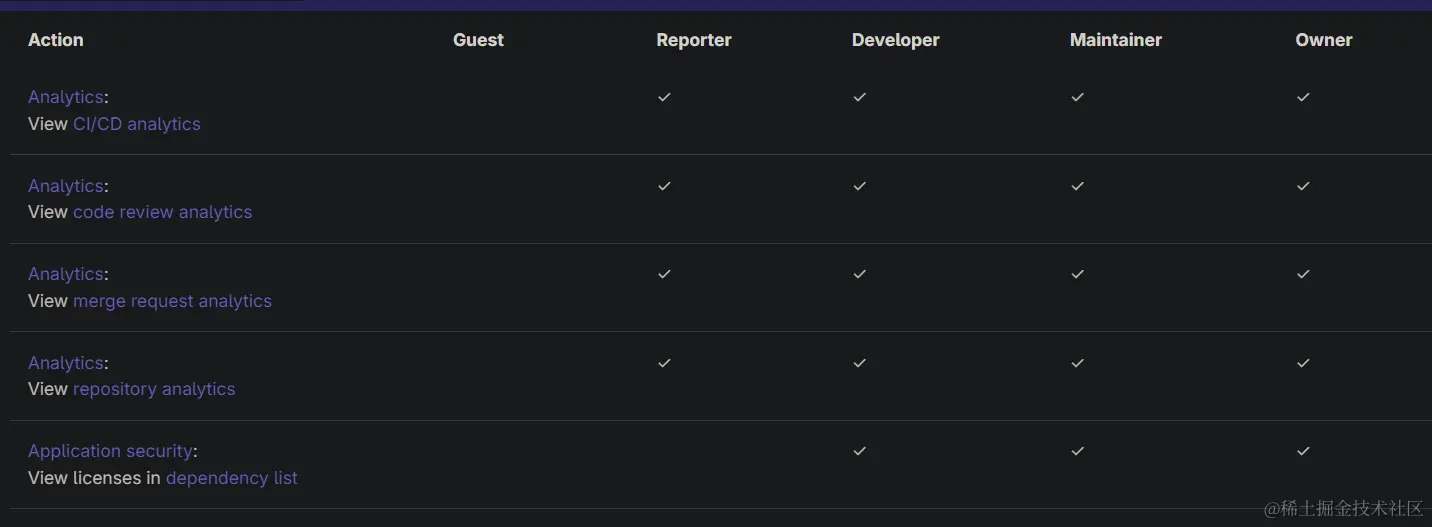The image size is (1432, 527).
Task: Click the Owner column header
Action: [1324, 40]
